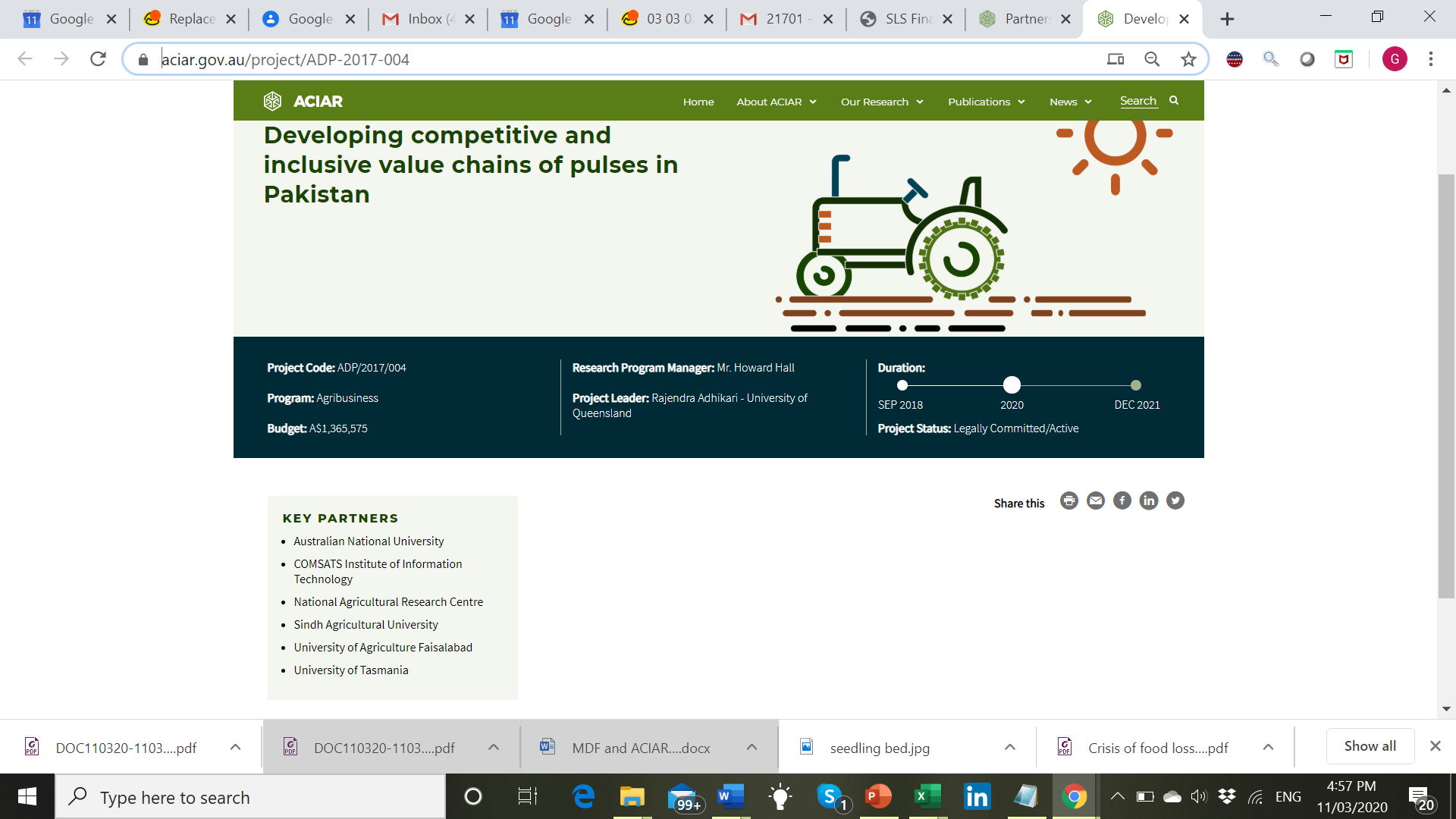Launch Microsoft Edge from the taskbar
This screenshot has height=819, width=1456.
583,796
